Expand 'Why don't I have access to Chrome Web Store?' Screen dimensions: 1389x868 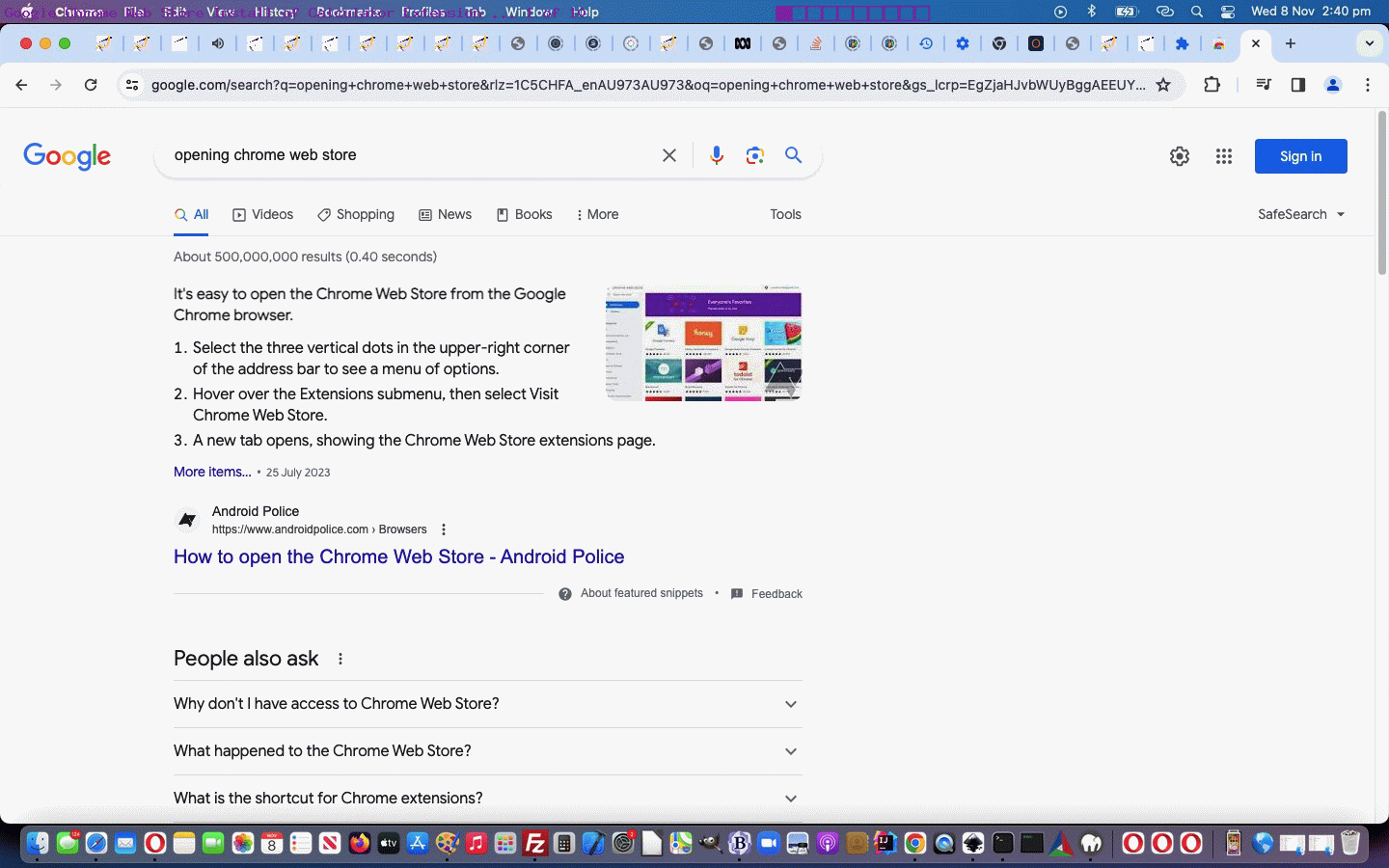click(x=488, y=704)
